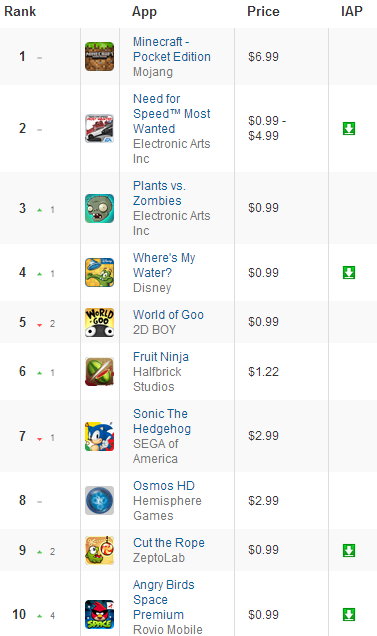Click the Price column header
The width and height of the screenshot is (377, 636).
pos(263,11)
